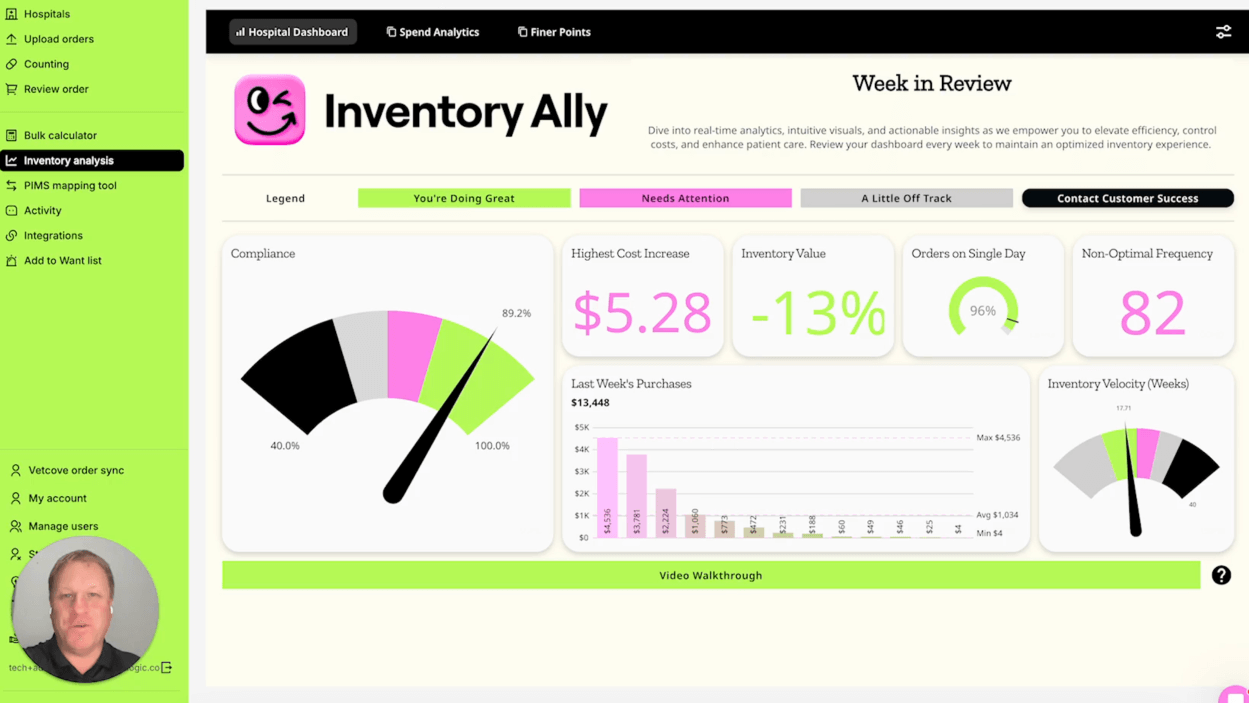Open the Bulk calculator page
Viewport: 1249px width, 703px height.
60,135
